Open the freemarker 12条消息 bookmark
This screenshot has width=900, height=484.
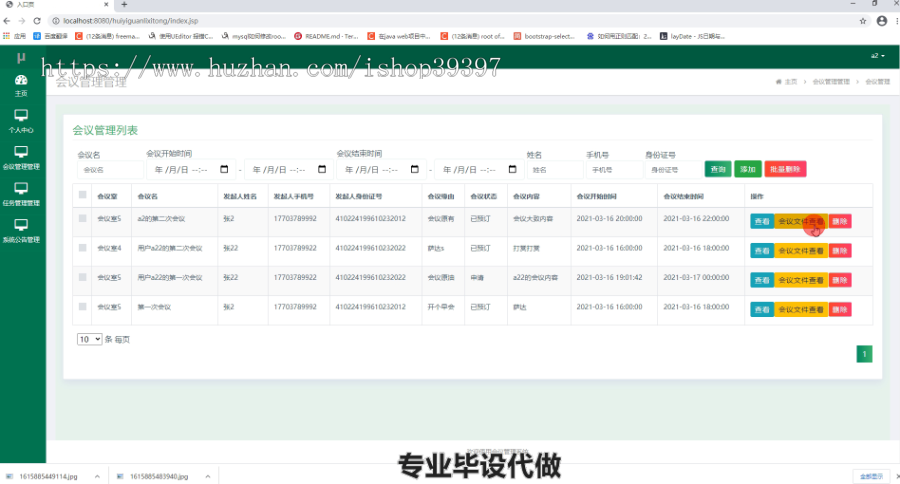click(107, 36)
